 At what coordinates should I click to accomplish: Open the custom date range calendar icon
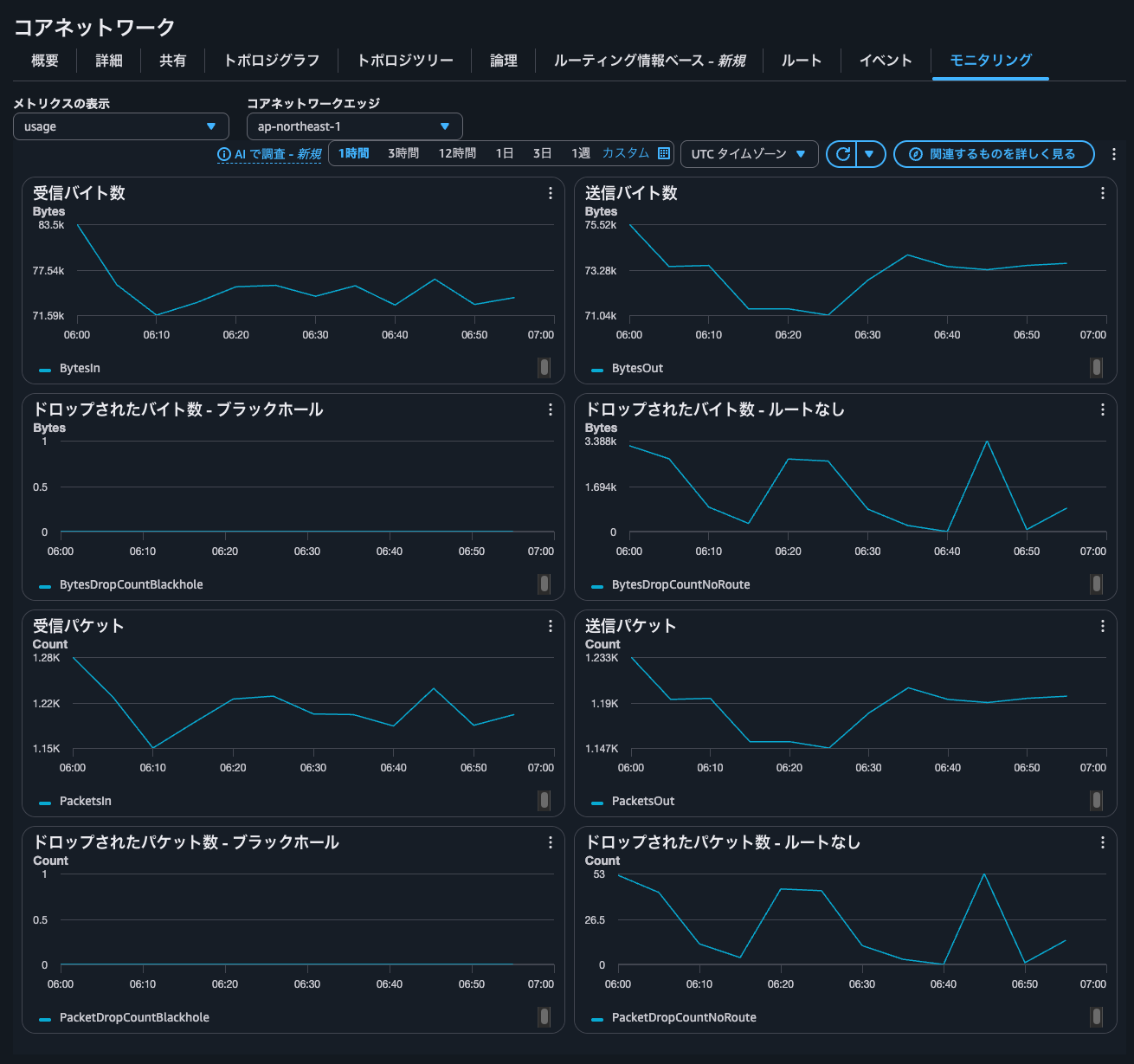click(x=664, y=153)
